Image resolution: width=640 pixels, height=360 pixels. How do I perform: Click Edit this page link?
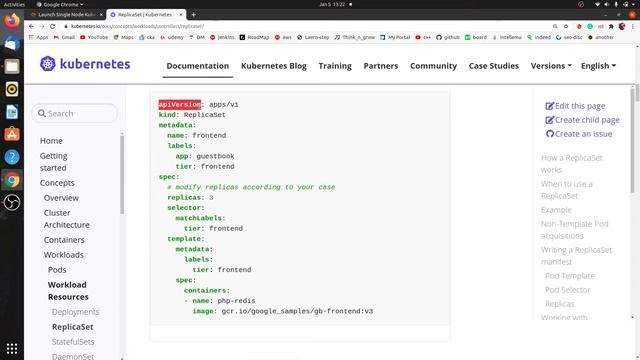(x=575, y=106)
